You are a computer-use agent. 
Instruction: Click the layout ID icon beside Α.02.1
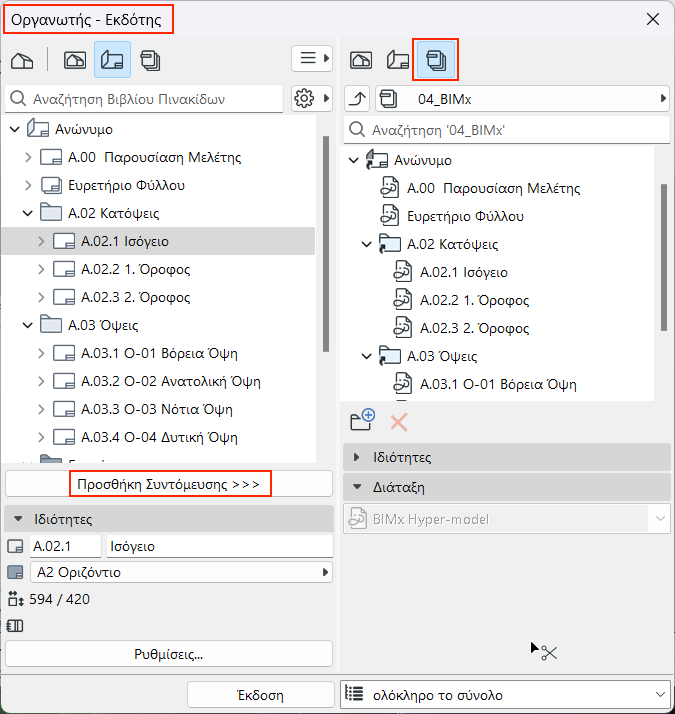[x=15, y=546]
